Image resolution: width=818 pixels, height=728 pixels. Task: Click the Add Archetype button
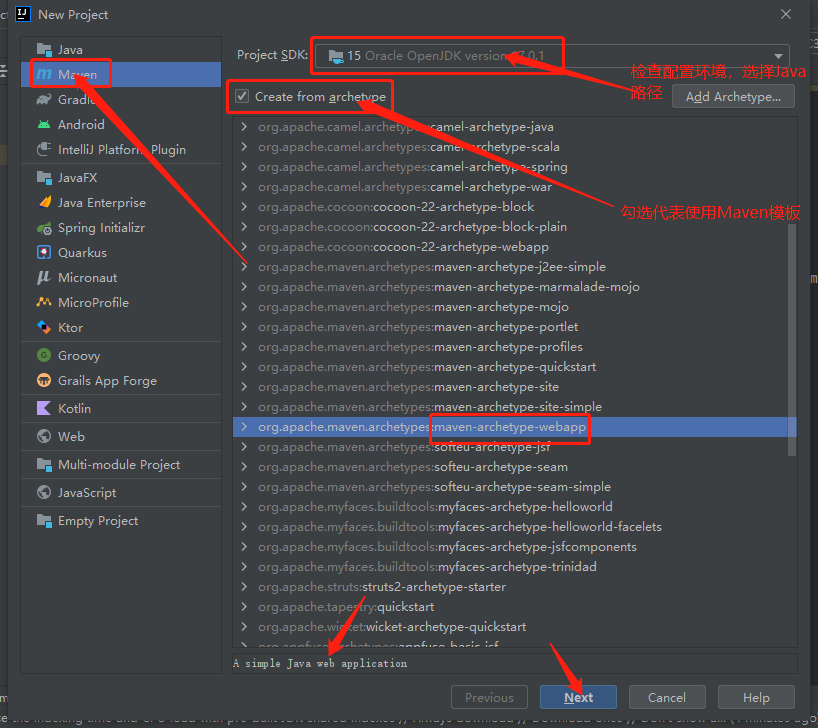click(733, 97)
